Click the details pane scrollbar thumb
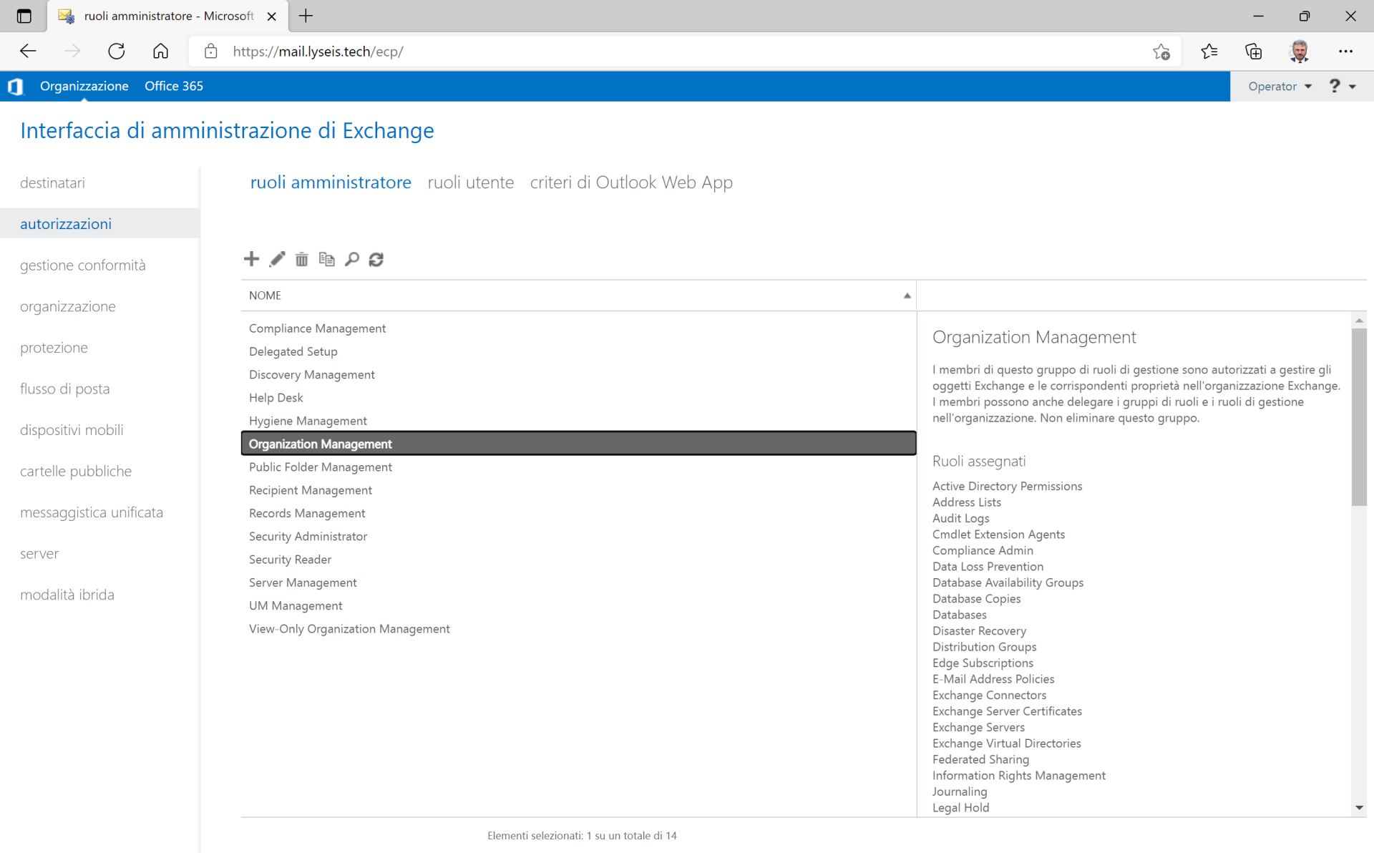 [1359, 417]
